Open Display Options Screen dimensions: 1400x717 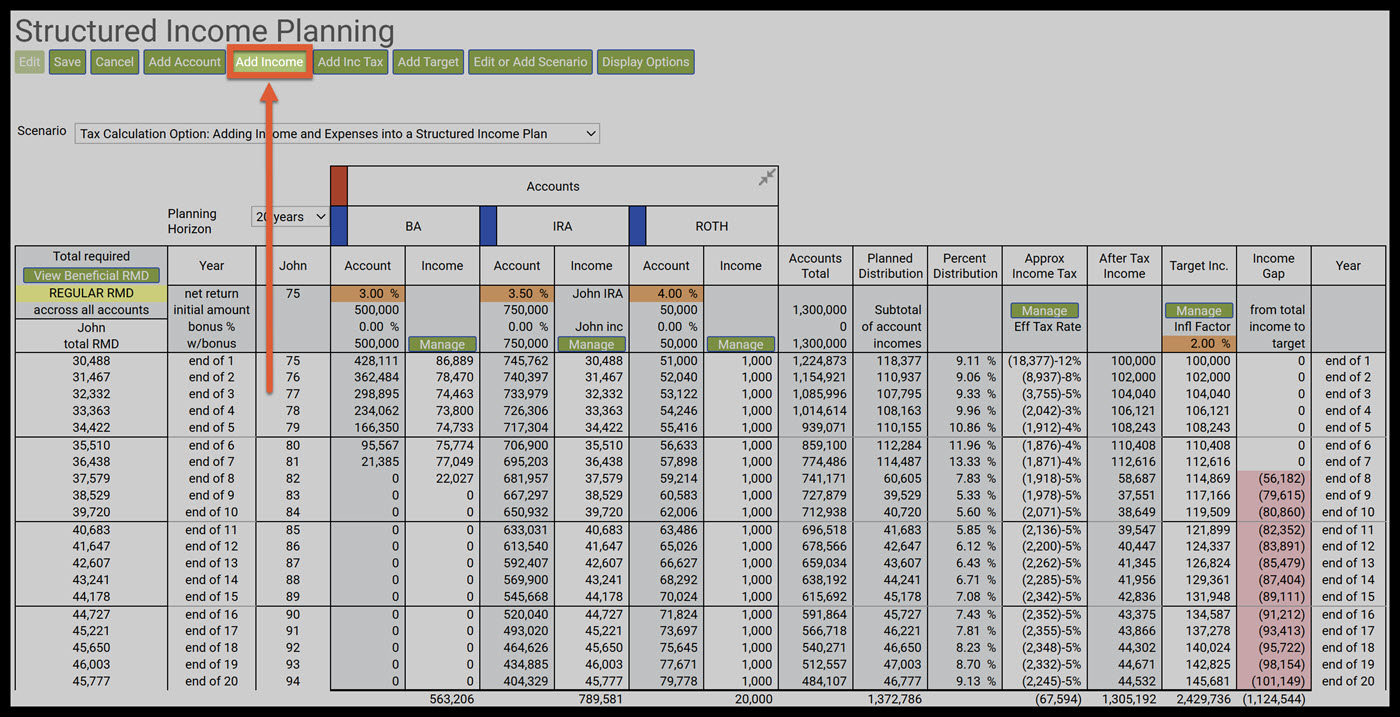pyautogui.click(x=645, y=62)
